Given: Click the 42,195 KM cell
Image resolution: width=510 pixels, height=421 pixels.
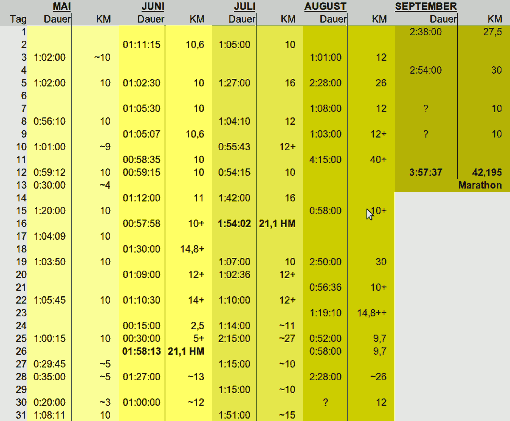Looking at the screenshot, I should 487,172.
